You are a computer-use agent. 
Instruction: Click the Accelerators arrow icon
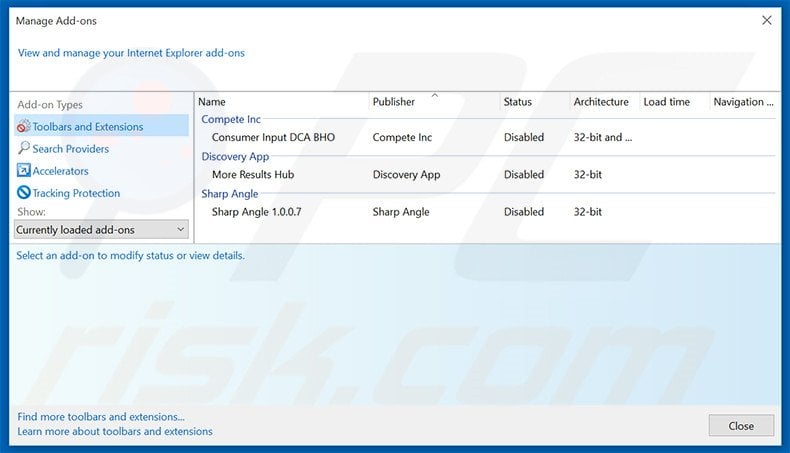24,170
